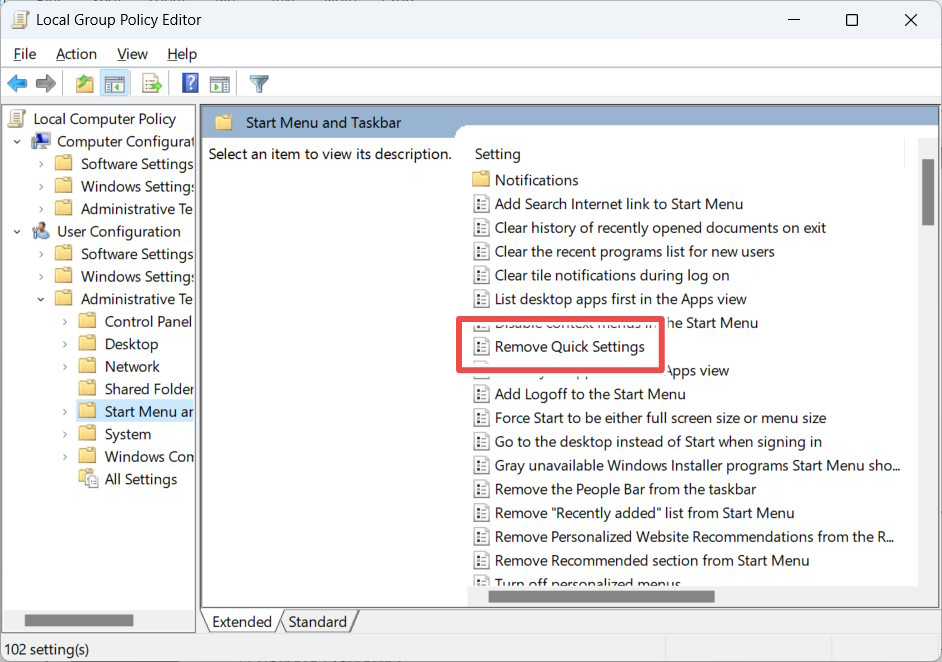
Task: Click the Notifications folder in the settings list
Action: pos(536,179)
